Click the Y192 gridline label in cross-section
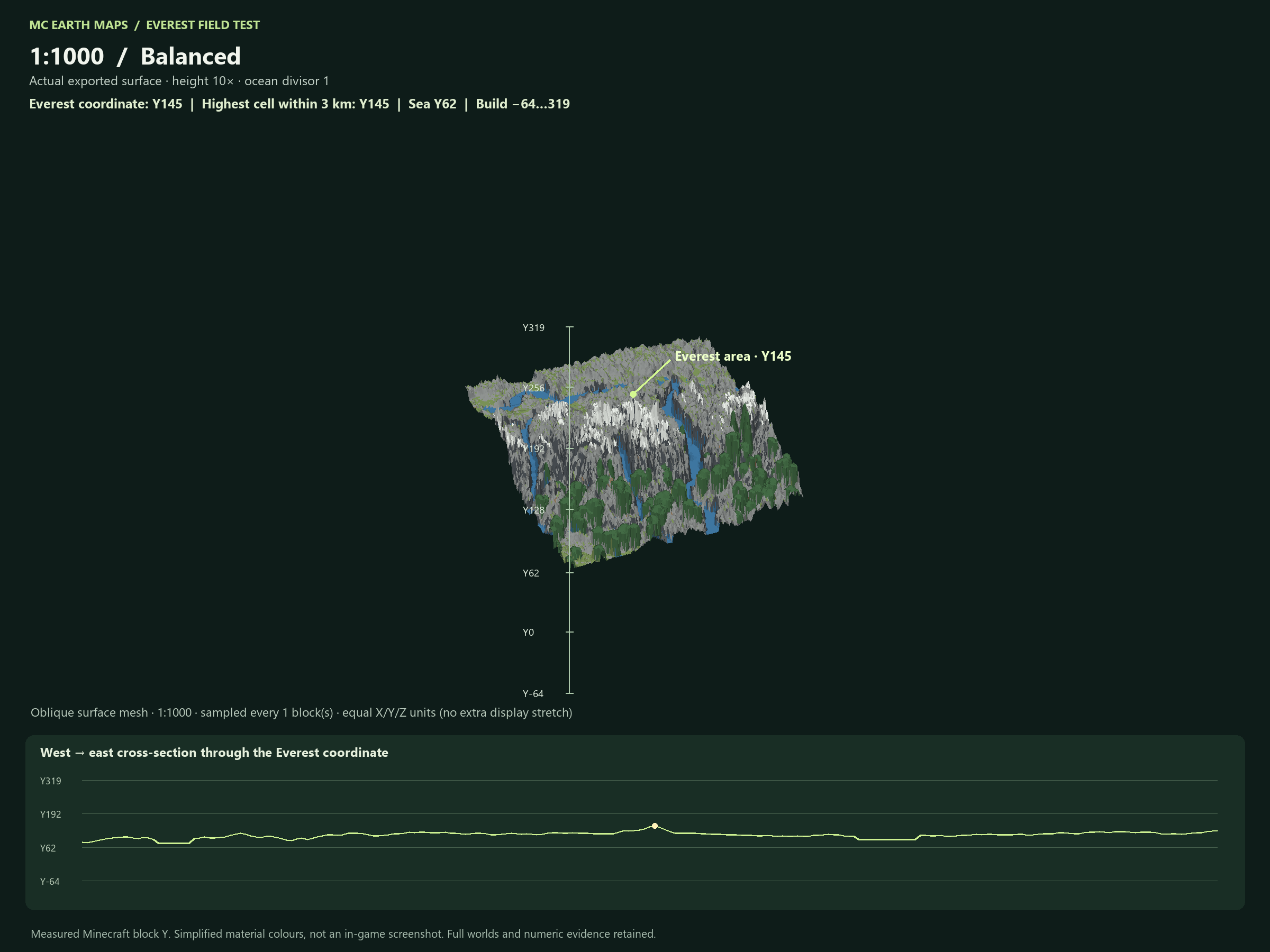 (50, 814)
